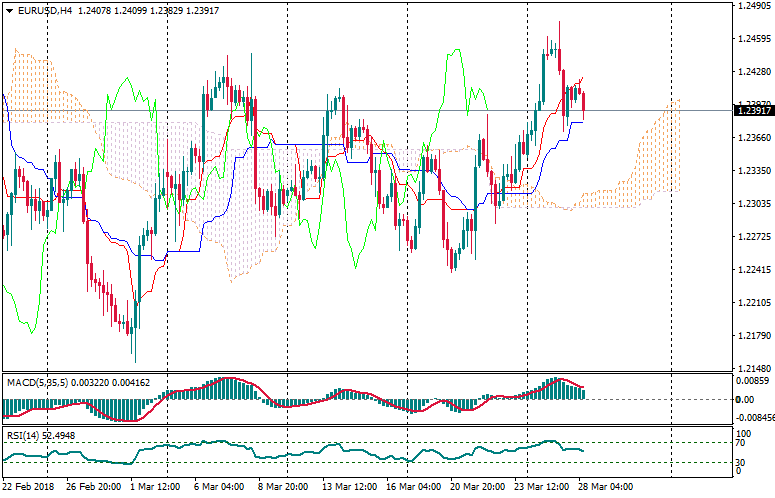Click the triangle arrow beside EURUSD,H4
Screen dimensions: 775x498
pyautogui.click(x=8, y=10)
